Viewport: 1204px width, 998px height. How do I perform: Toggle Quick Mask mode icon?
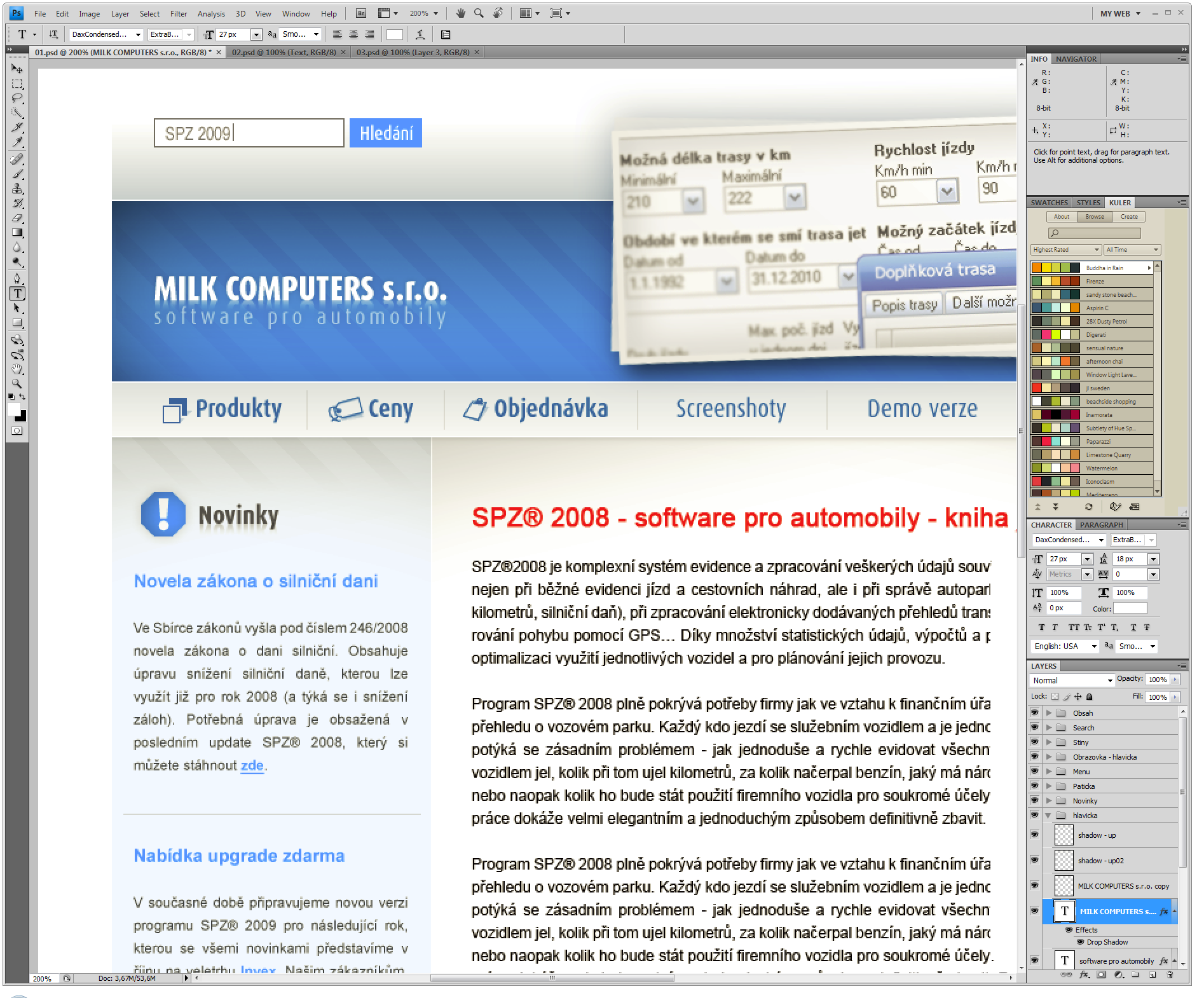tap(17, 431)
